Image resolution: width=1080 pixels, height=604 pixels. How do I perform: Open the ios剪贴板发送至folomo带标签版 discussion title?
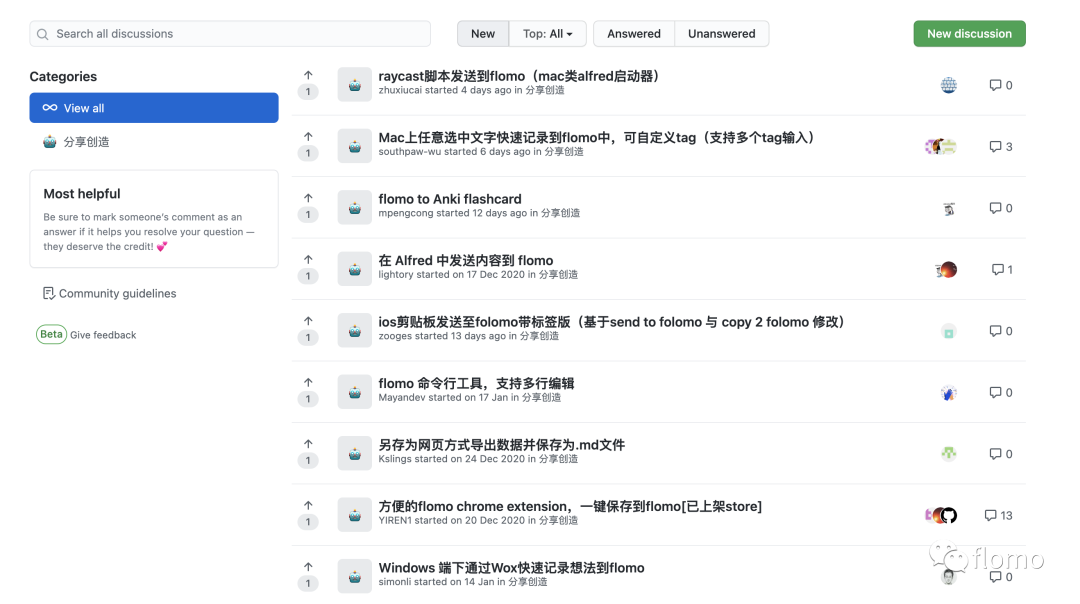(x=612, y=322)
